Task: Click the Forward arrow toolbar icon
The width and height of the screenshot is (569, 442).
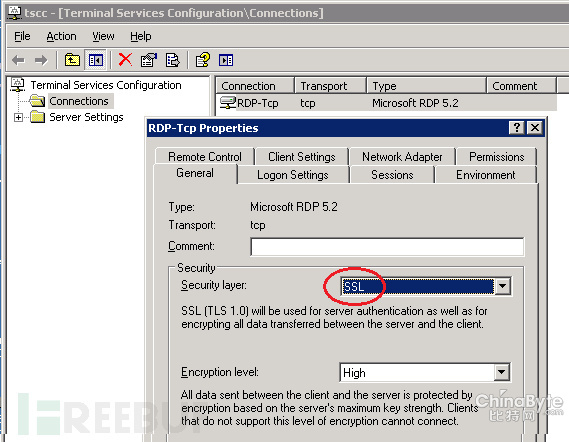Action: 41,60
